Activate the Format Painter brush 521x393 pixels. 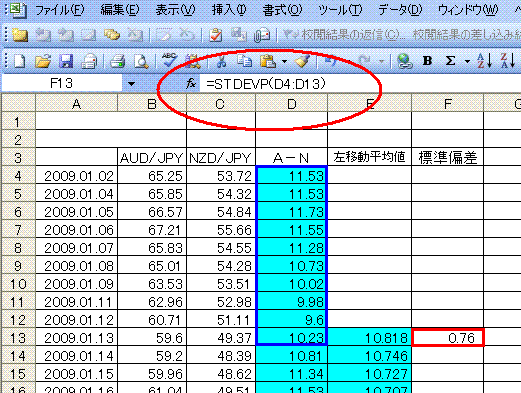pyautogui.click(x=302, y=61)
